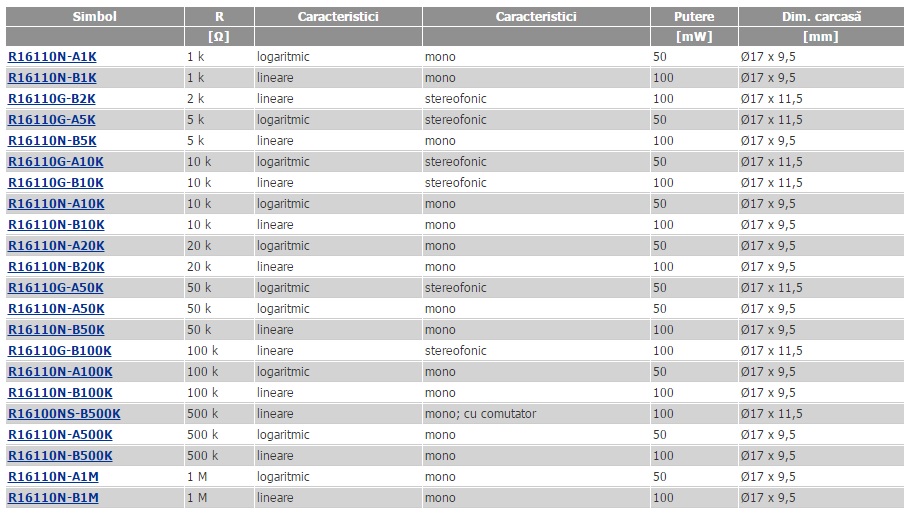Open the R16110G-A5K stereofonic part

[52, 120]
